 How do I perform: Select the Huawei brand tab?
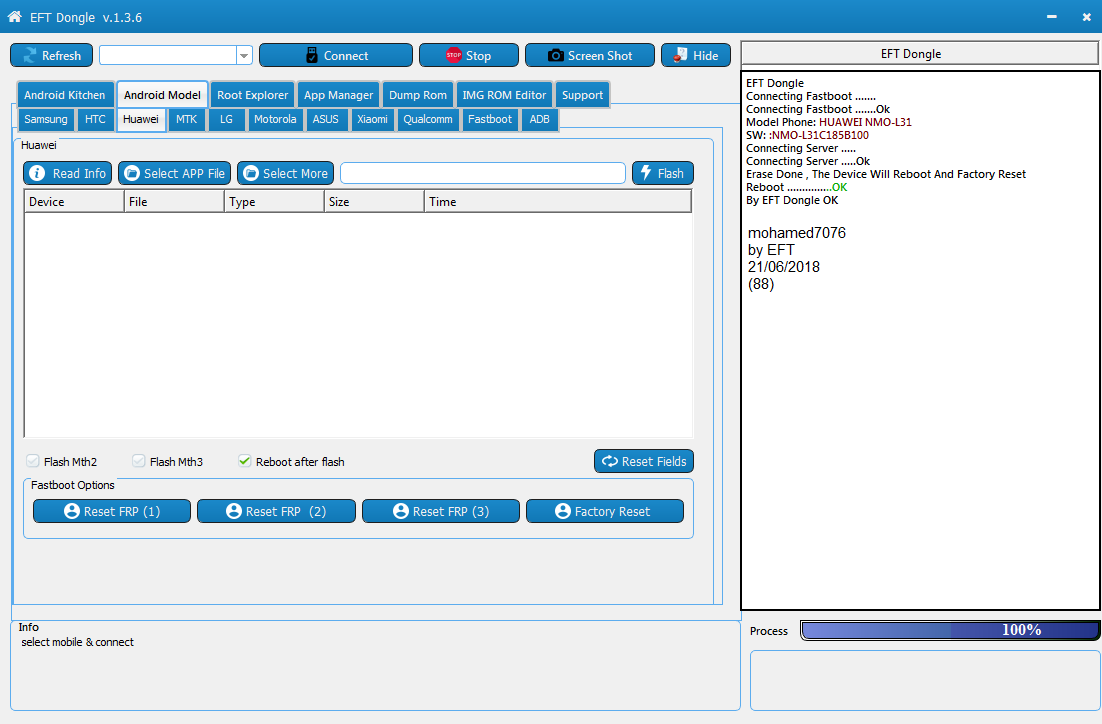click(141, 119)
